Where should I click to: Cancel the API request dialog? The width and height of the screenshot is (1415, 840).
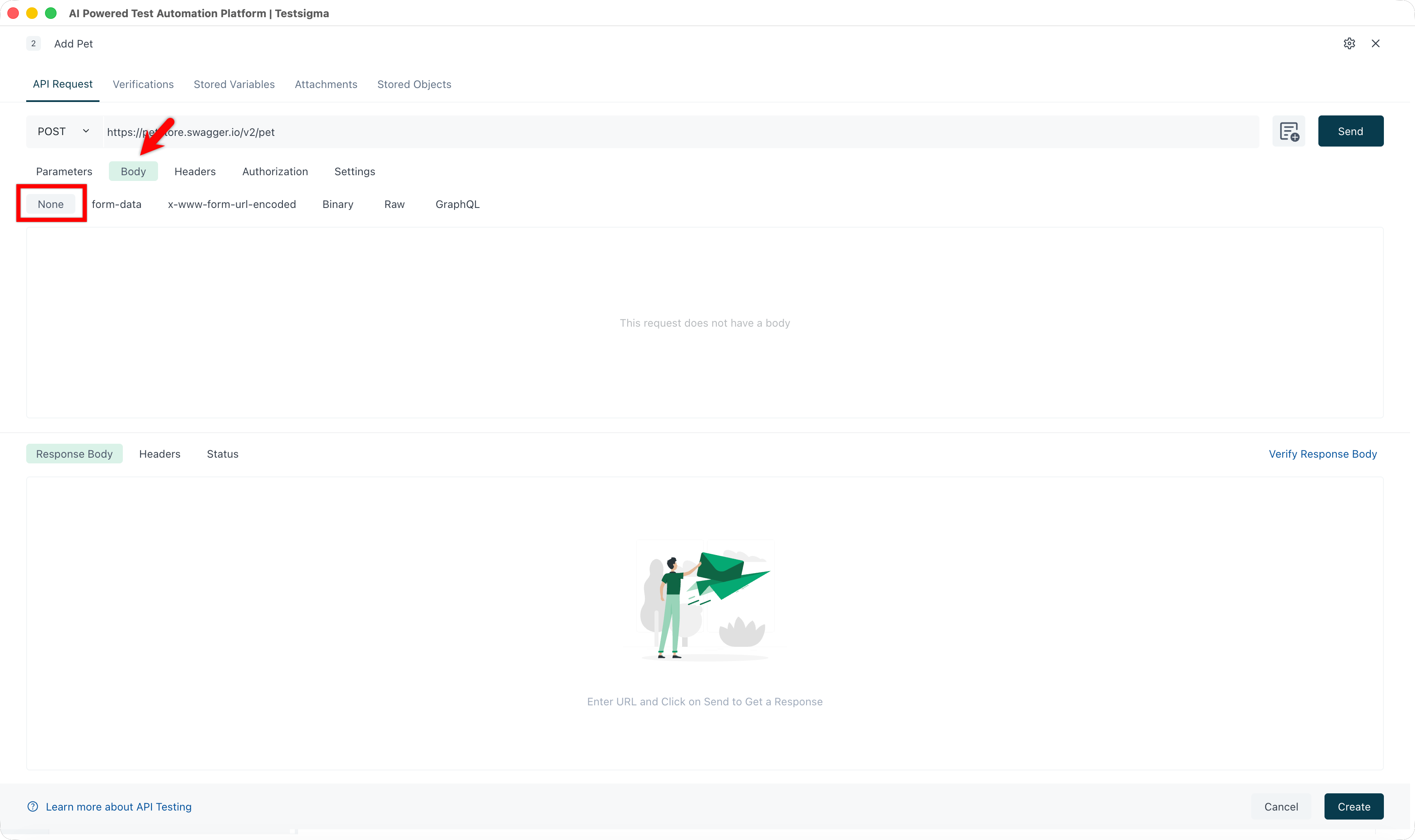[x=1281, y=806]
